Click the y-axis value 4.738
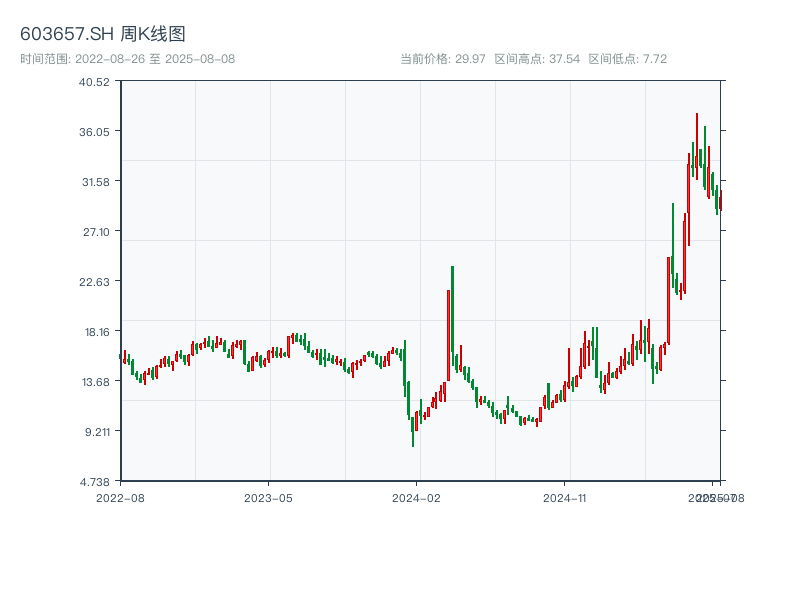The image size is (800, 600). 95,482
